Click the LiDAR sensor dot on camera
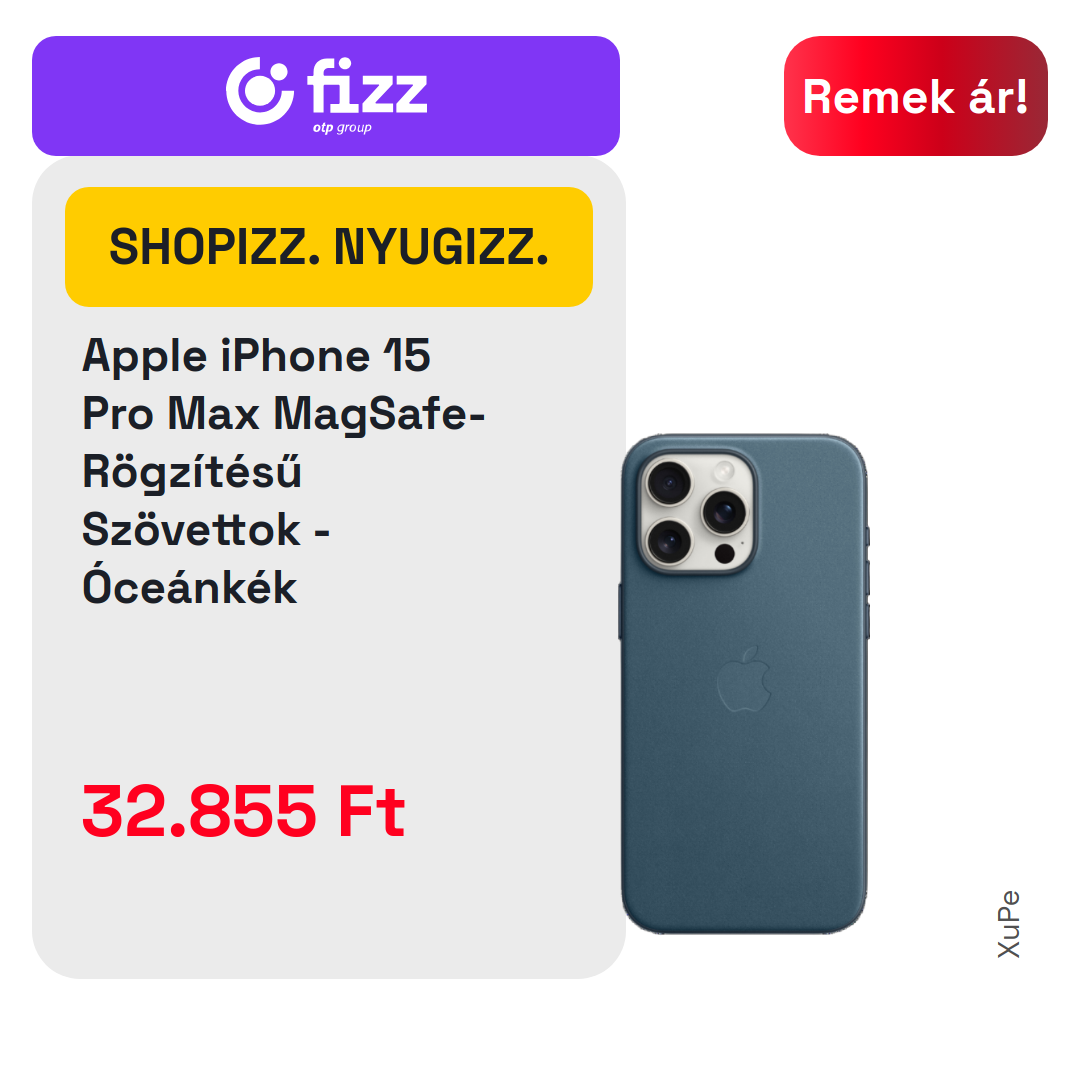 coord(725,553)
